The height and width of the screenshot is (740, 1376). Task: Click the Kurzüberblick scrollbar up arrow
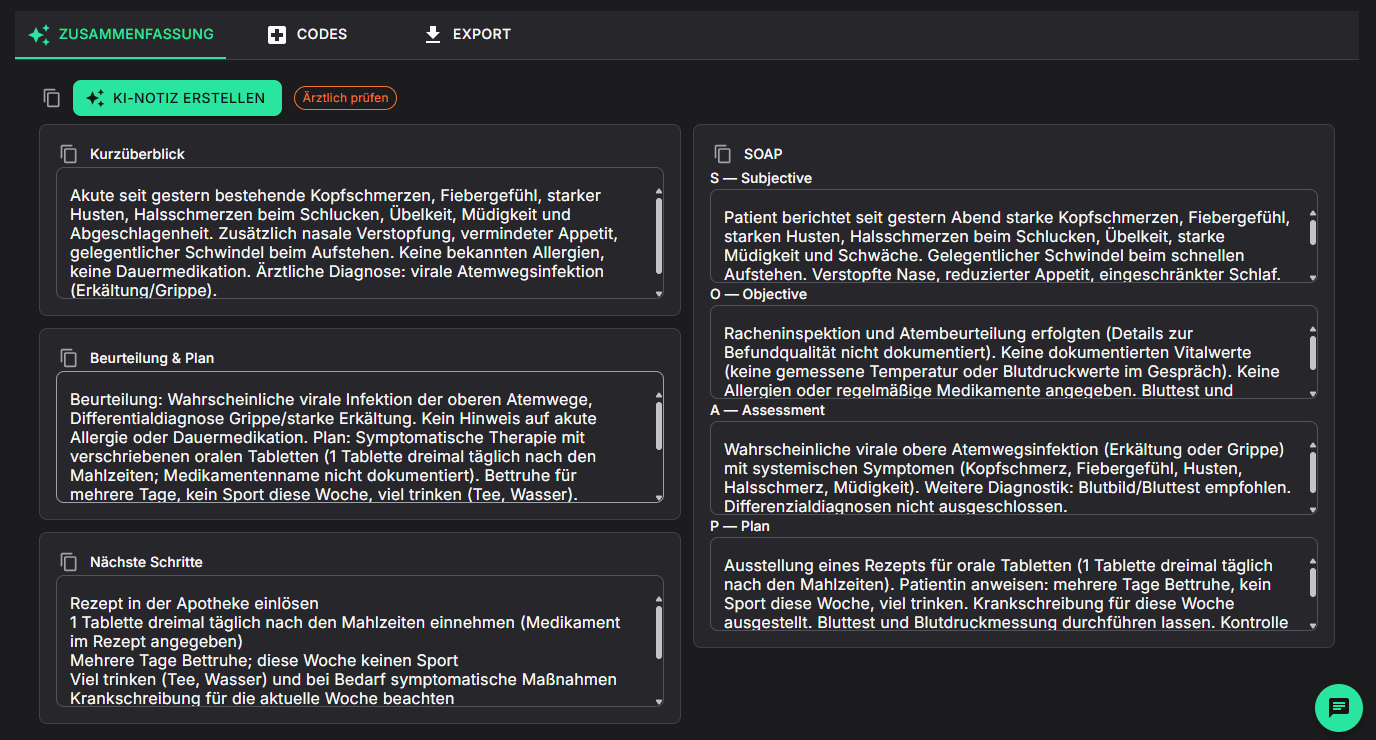point(658,191)
